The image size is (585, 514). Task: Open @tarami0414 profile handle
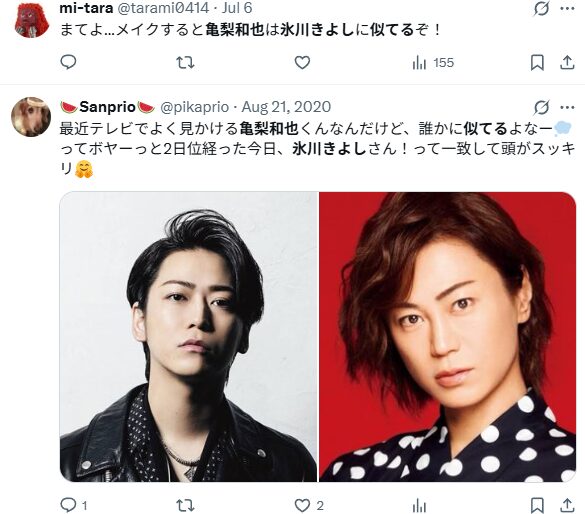coord(163,8)
